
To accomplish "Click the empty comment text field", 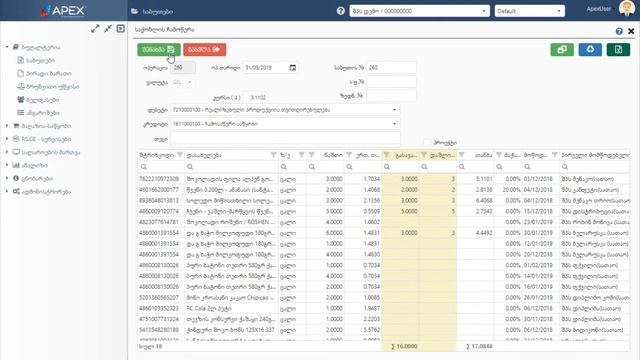I will coord(285,139).
